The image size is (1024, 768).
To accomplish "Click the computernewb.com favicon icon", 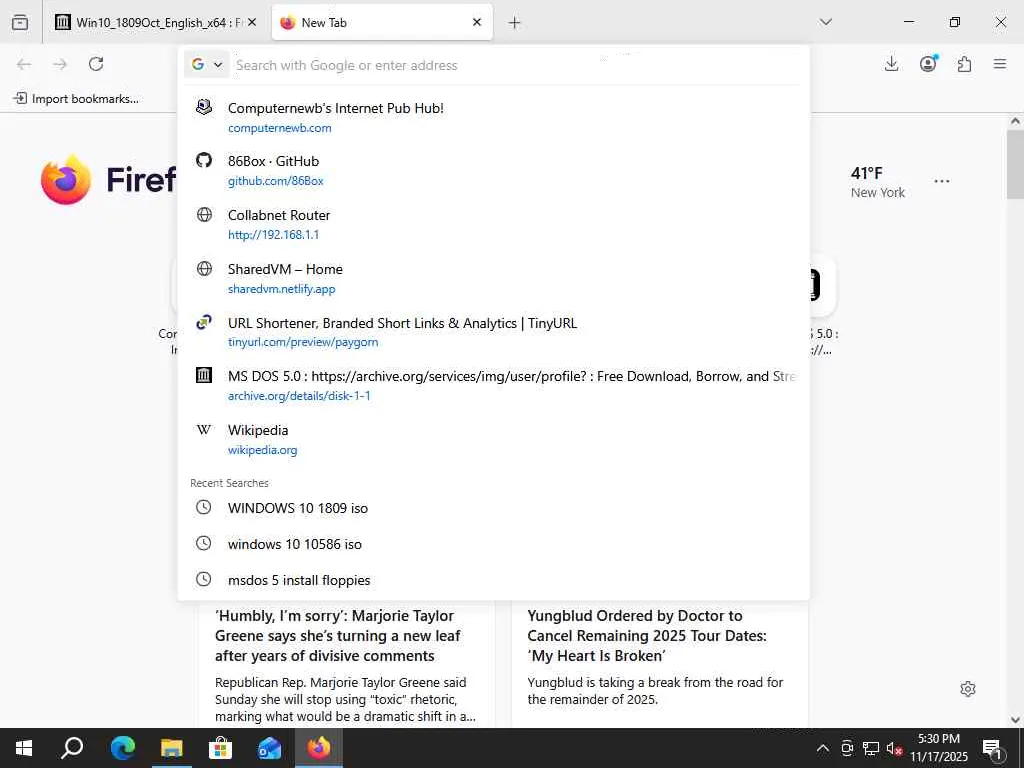I will [x=204, y=106].
